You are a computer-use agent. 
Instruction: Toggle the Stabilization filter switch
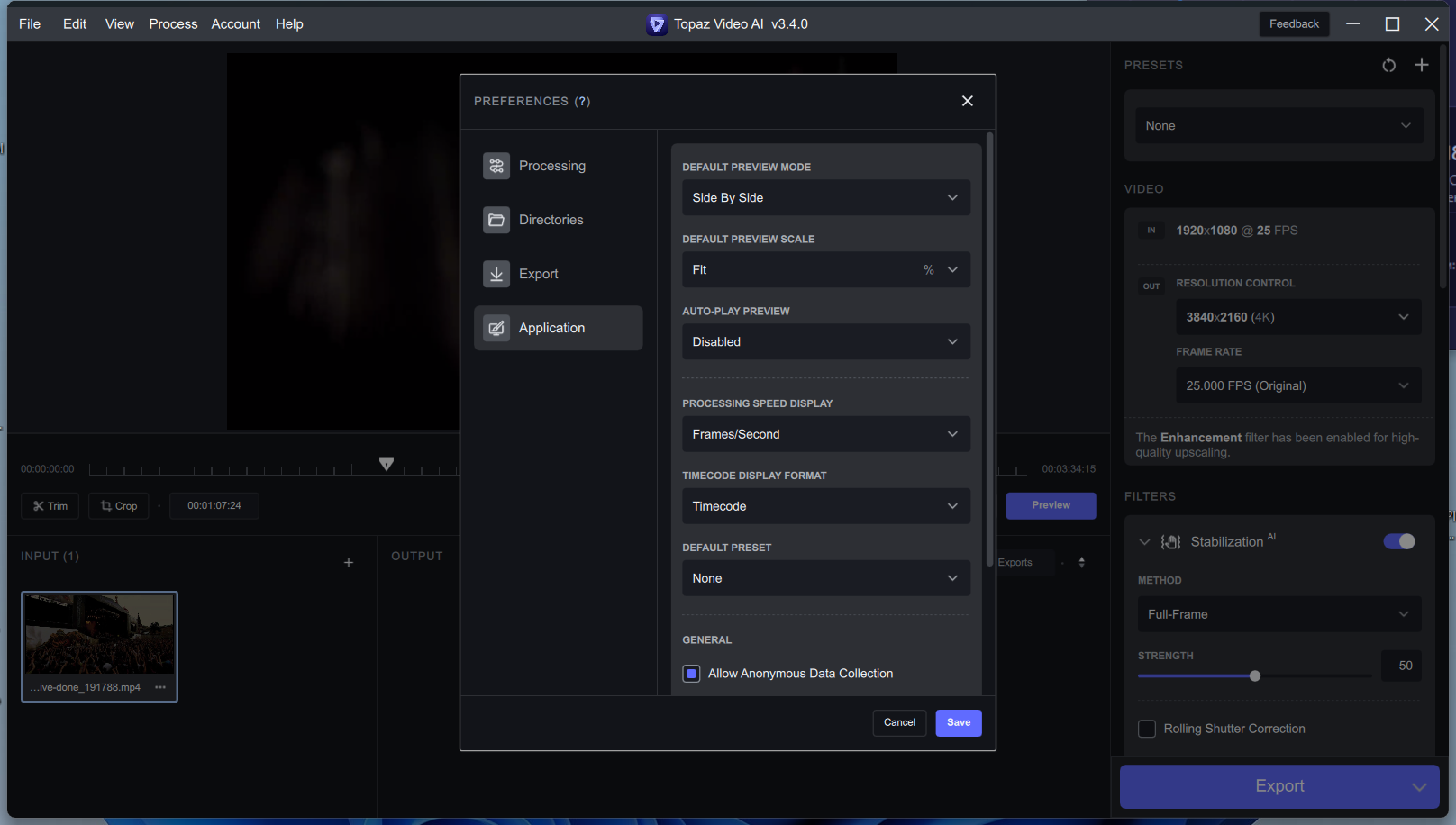point(1399,541)
